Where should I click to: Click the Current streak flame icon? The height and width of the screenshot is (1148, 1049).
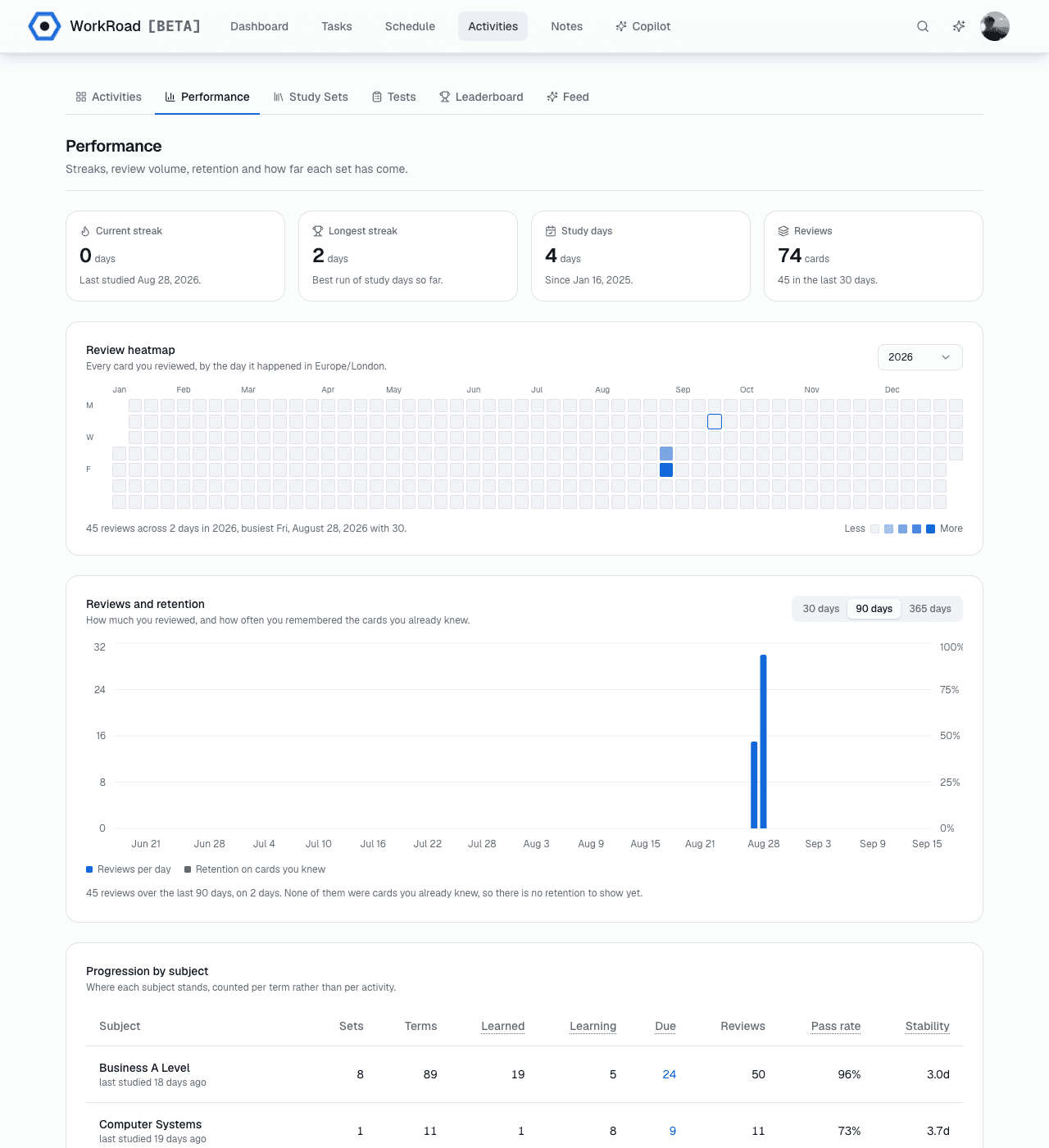click(x=85, y=231)
